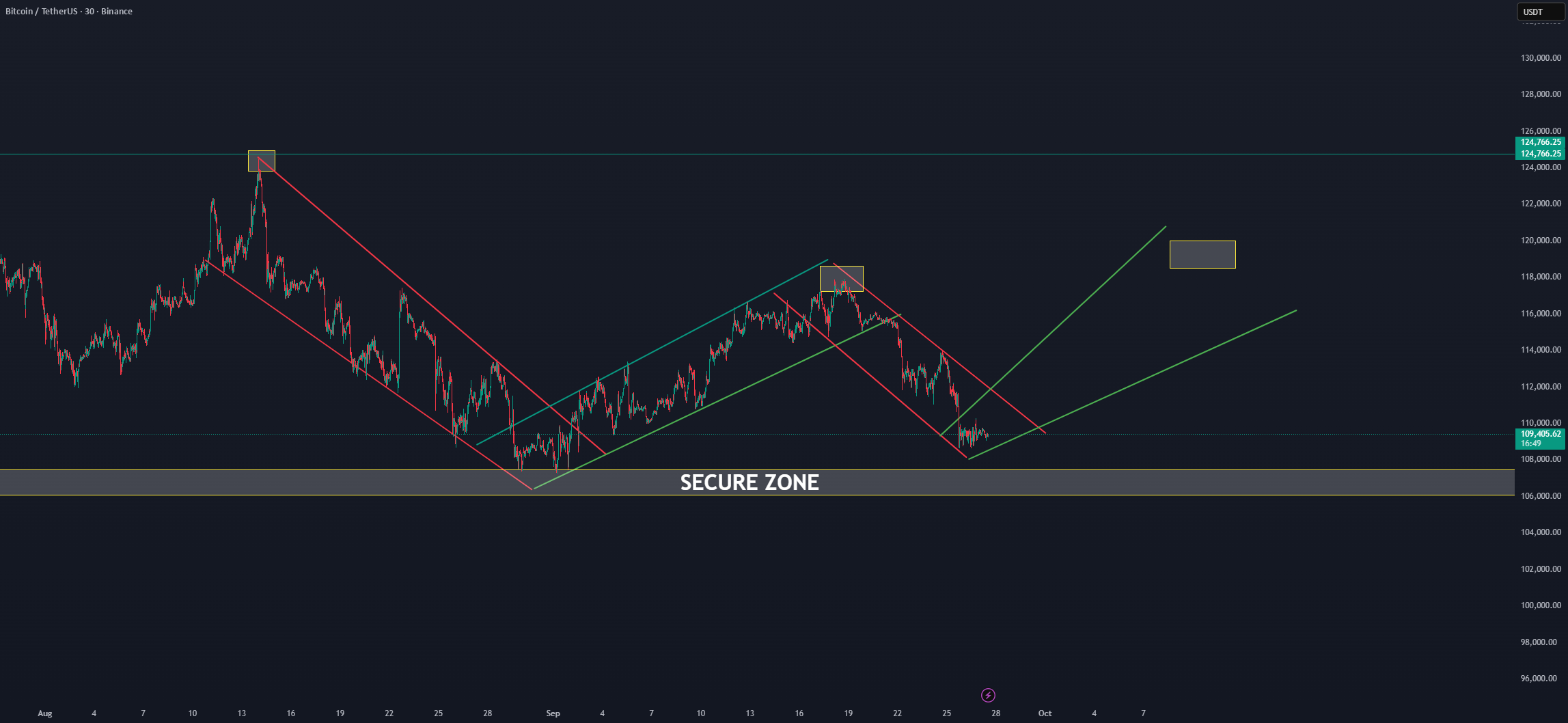The width and height of the screenshot is (1568, 723).
Task: Click the purple lightning event icon
Action: tap(988, 695)
